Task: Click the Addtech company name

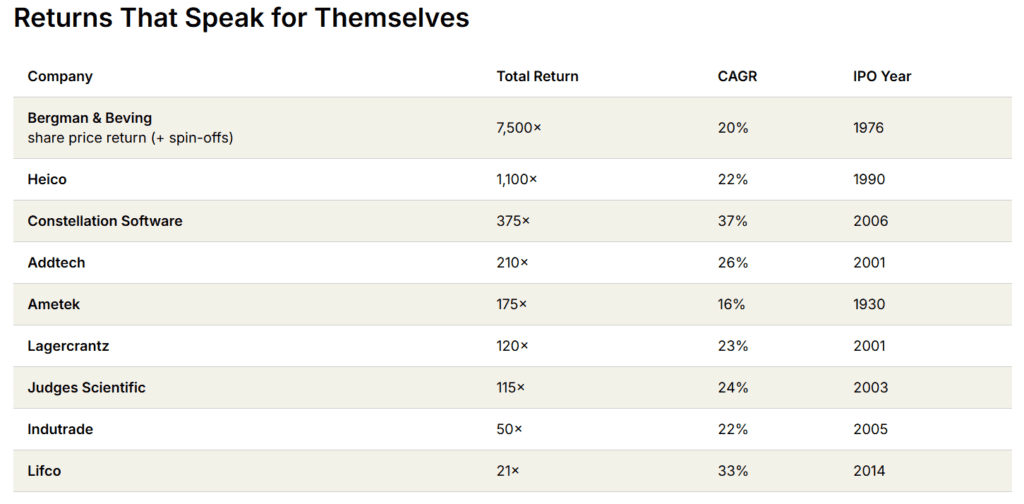Action: 56,263
